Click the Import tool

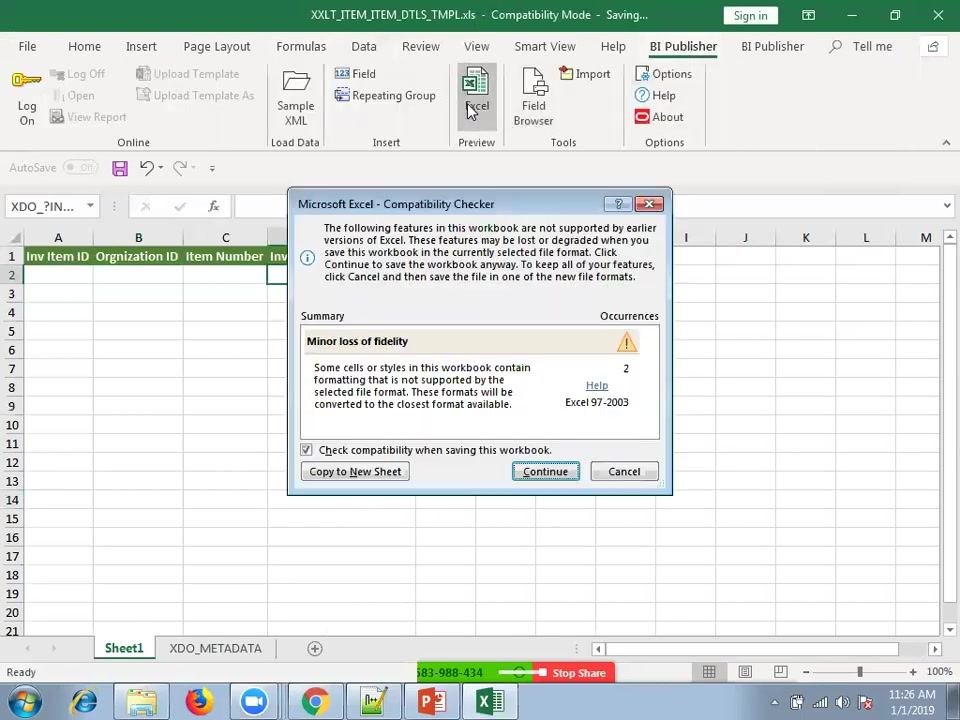click(x=585, y=73)
